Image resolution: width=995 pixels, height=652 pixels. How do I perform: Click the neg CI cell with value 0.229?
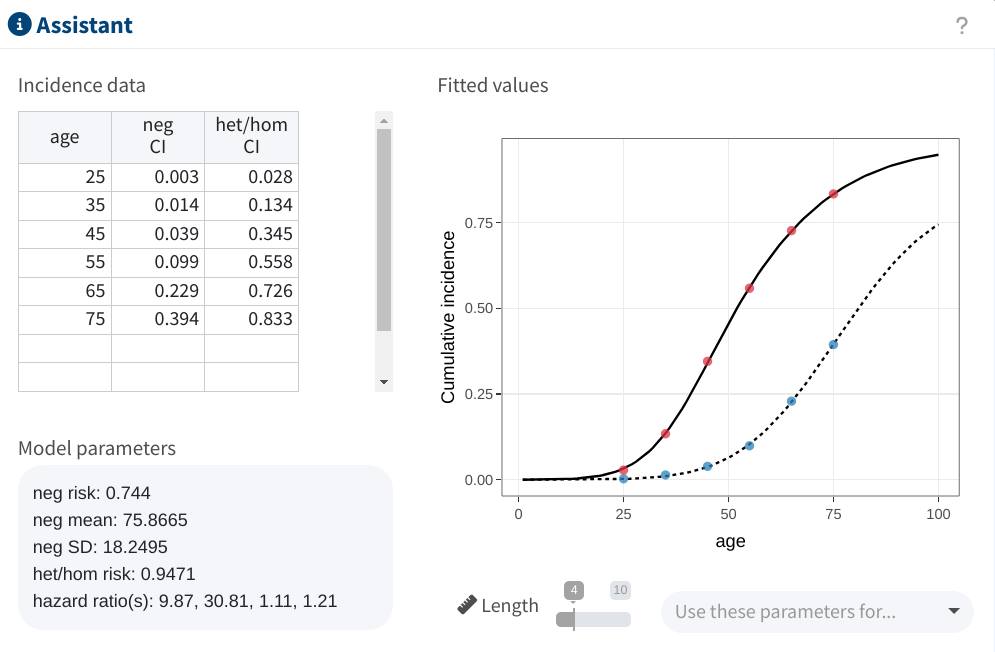pyautogui.click(x=158, y=291)
